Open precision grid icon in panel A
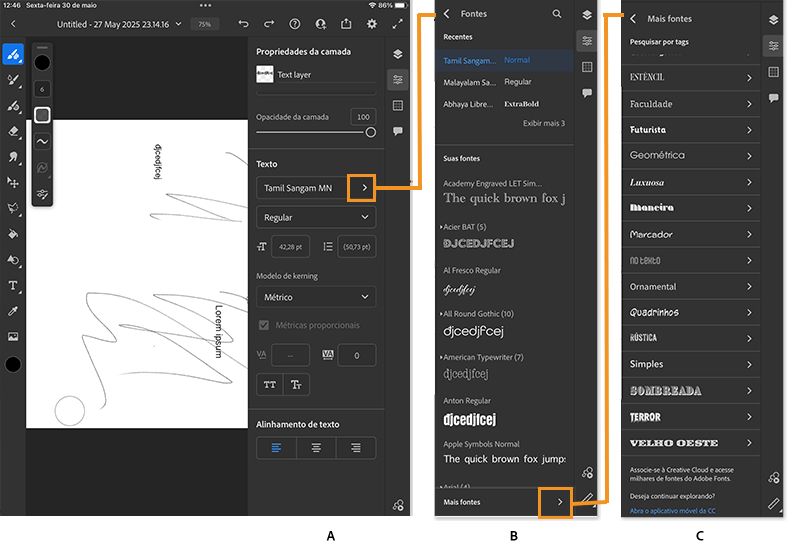 click(398, 106)
